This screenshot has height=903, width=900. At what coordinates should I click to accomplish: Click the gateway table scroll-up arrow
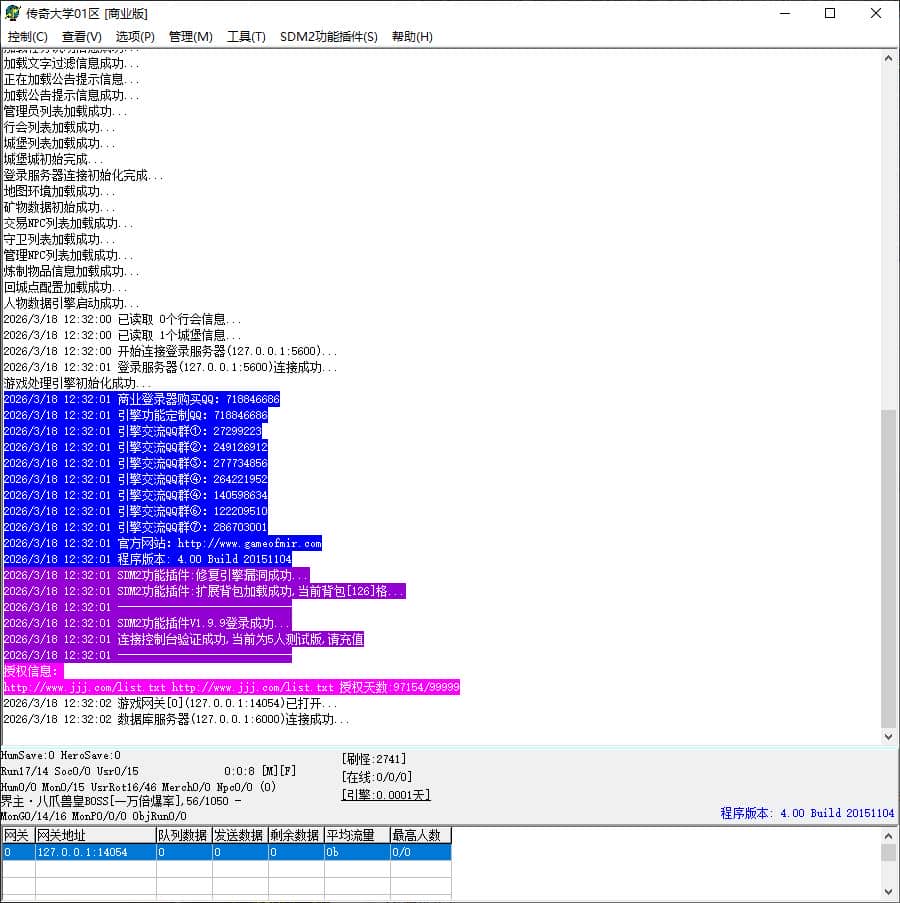pos(888,836)
